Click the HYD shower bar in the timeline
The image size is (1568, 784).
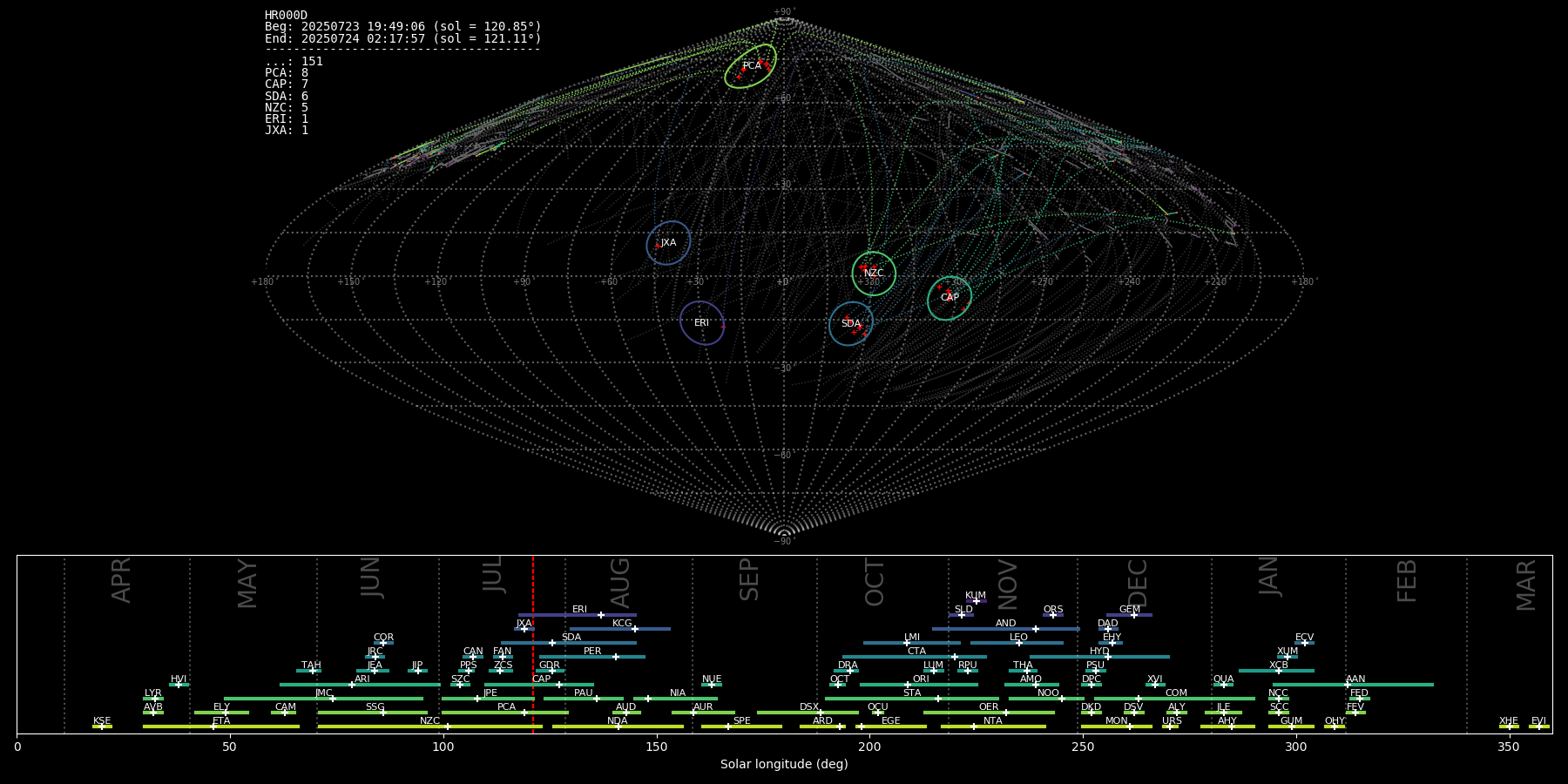[1099, 657]
